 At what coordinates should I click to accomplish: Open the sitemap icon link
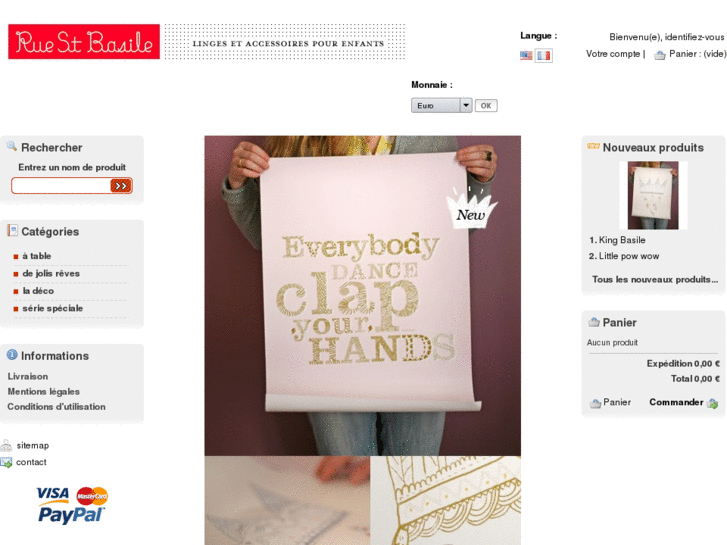[6, 446]
